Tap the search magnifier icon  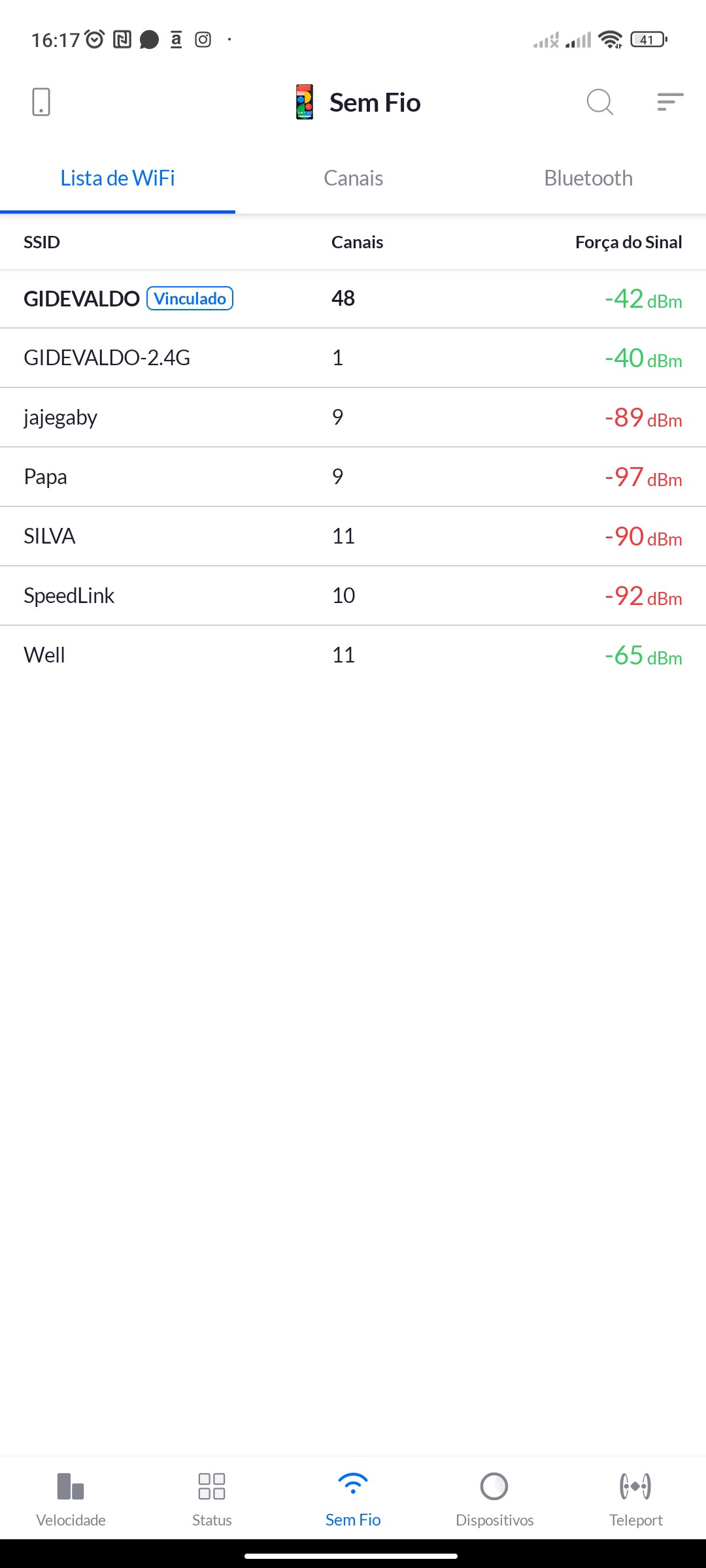pos(599,102)
